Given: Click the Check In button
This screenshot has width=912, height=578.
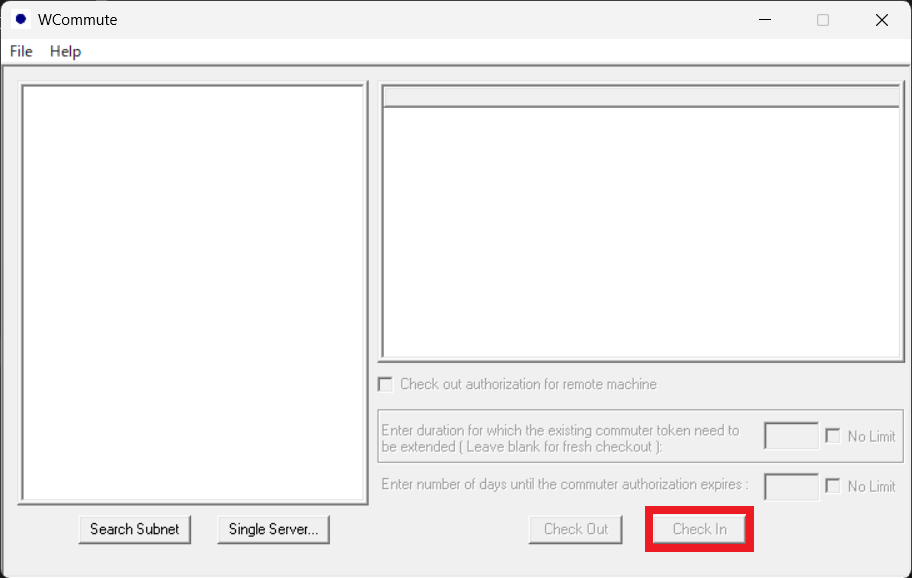Looking at the screenshot, I should (699, 529).
